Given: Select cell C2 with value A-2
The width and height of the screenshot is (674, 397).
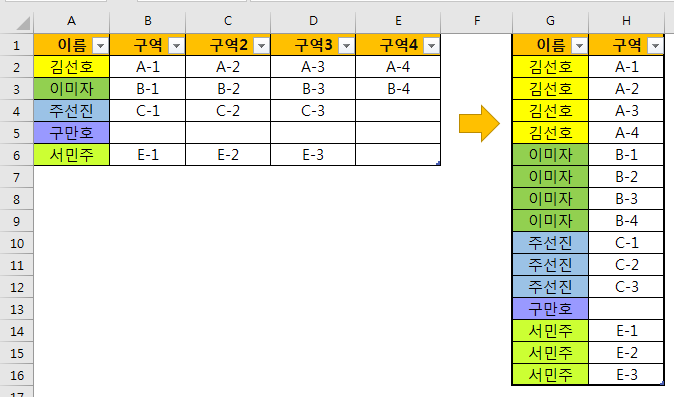Looking at the screenshot, I should (228, 67).
